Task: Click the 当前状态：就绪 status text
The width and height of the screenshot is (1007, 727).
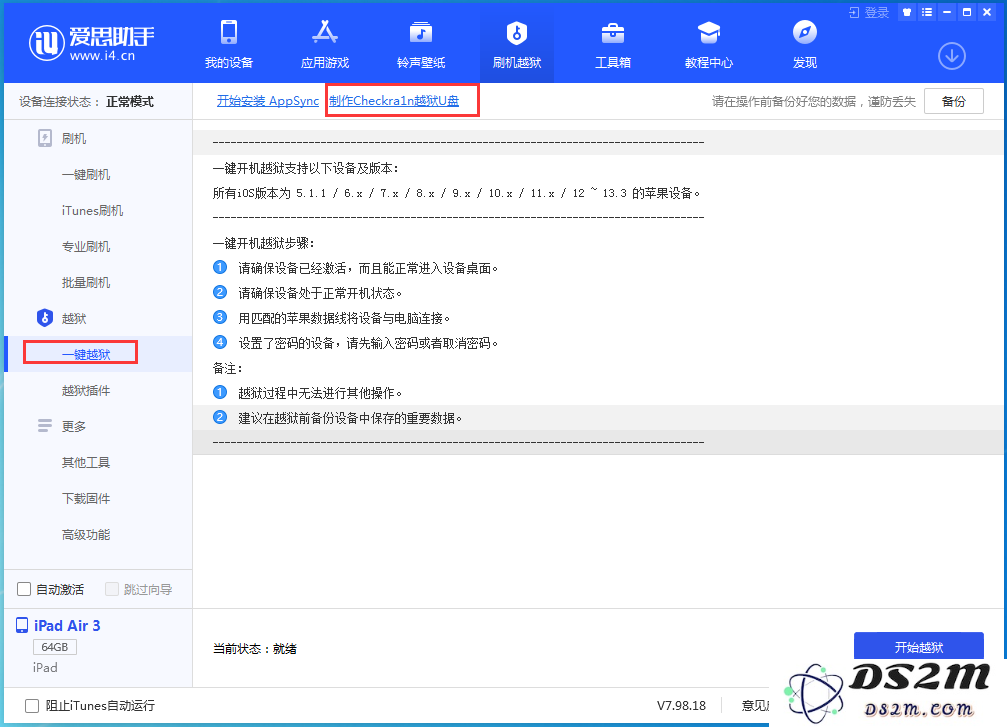Action: click(254, 649)
